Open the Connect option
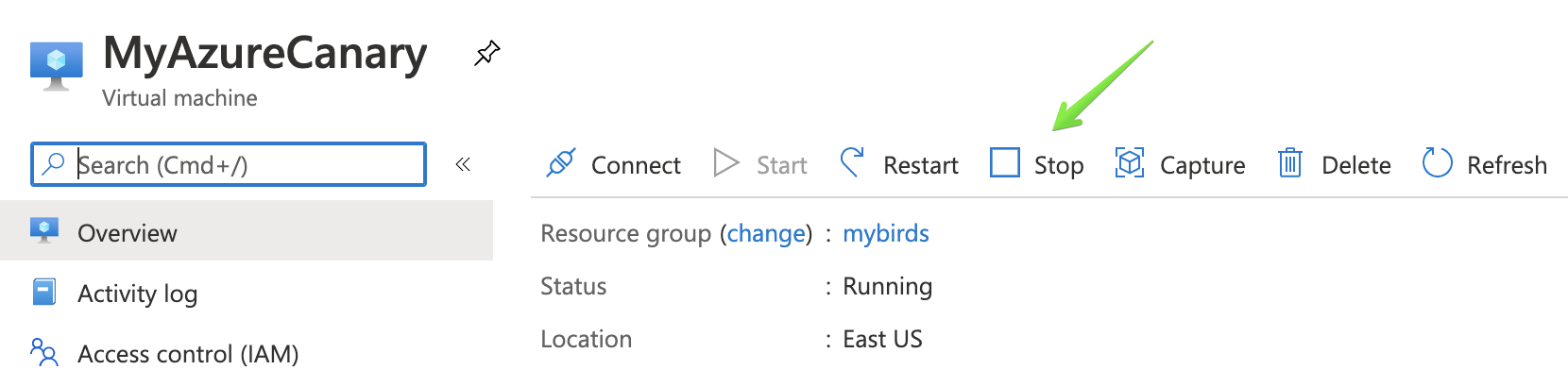Screen dimensions: 1568x370 [613, 164]
